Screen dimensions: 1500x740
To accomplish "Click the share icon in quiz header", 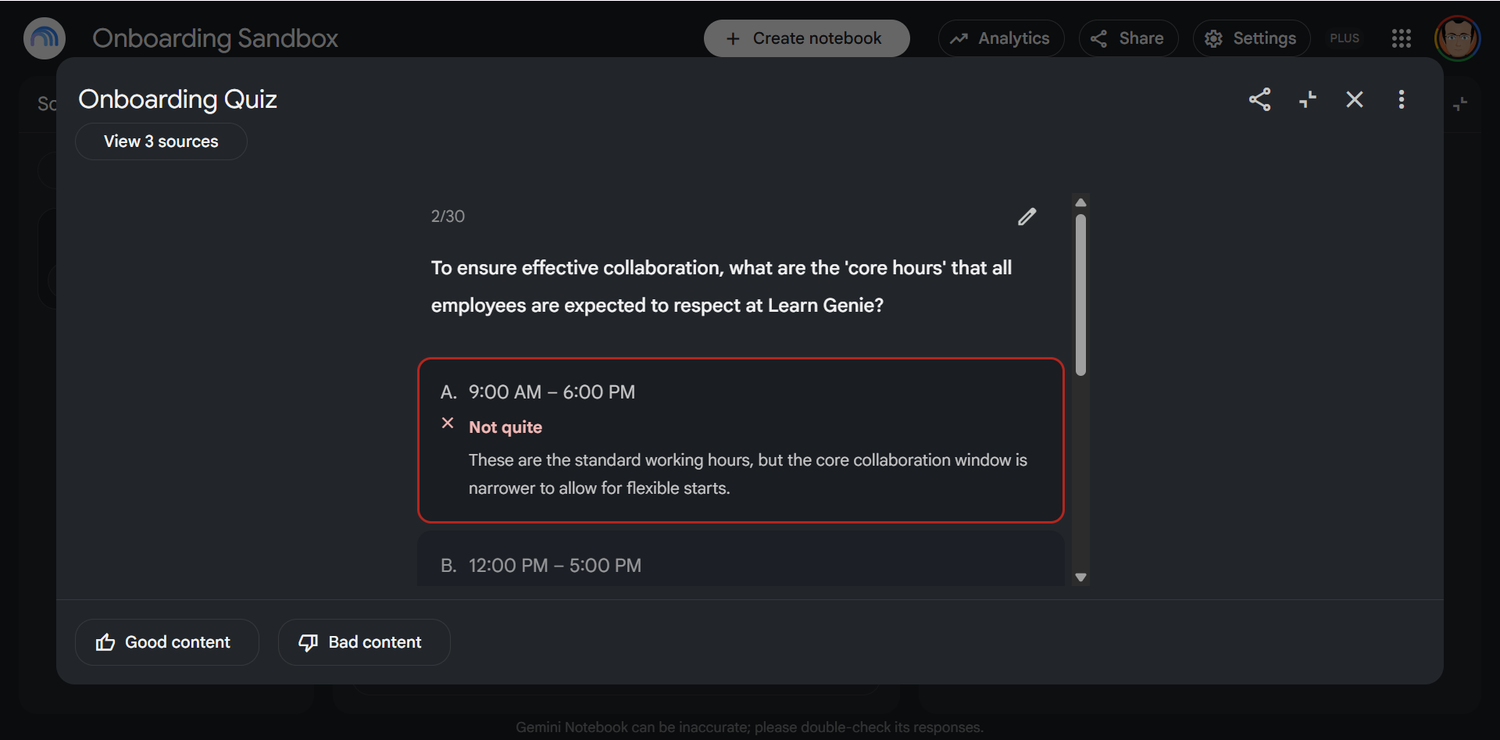I will tap(1260, 99).
